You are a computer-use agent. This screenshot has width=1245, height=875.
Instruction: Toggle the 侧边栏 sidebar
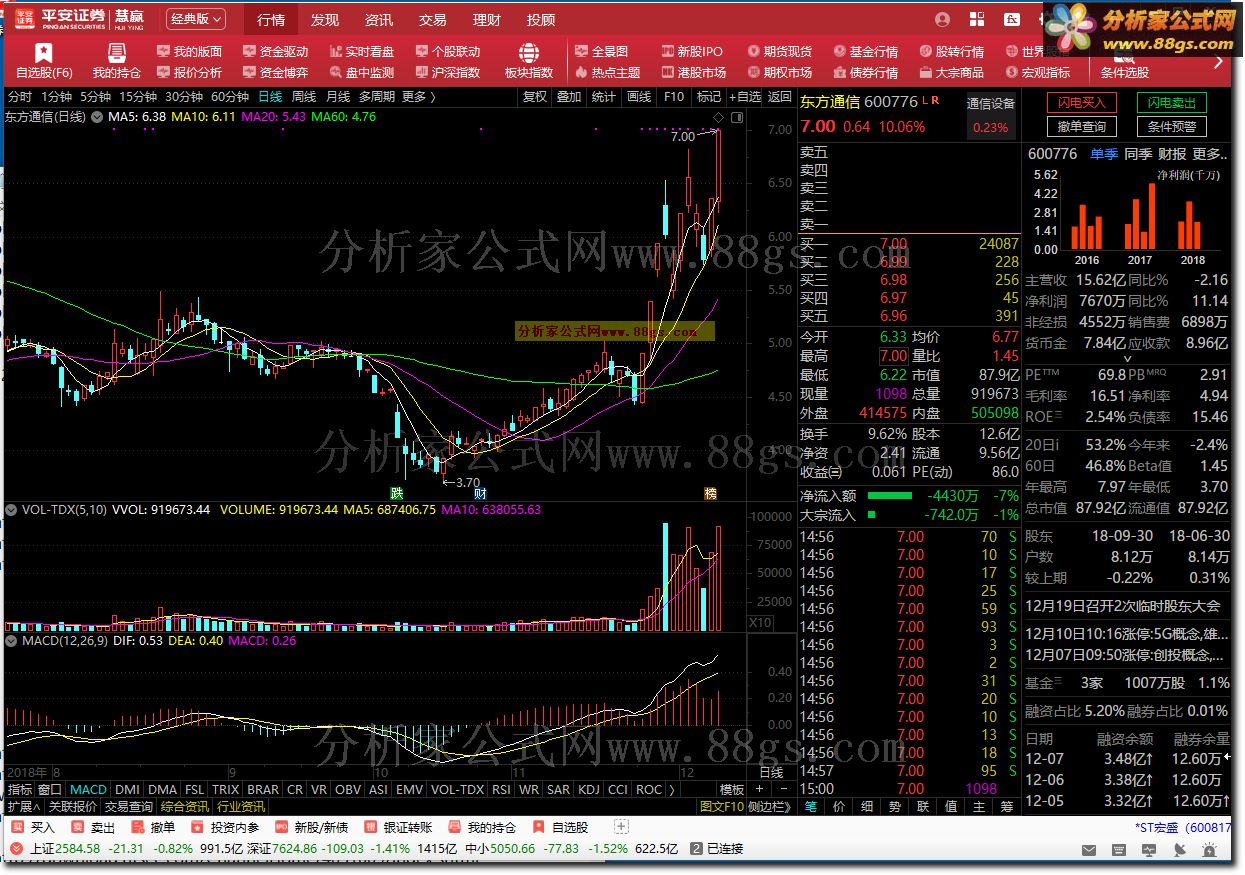tap(769, 806)
